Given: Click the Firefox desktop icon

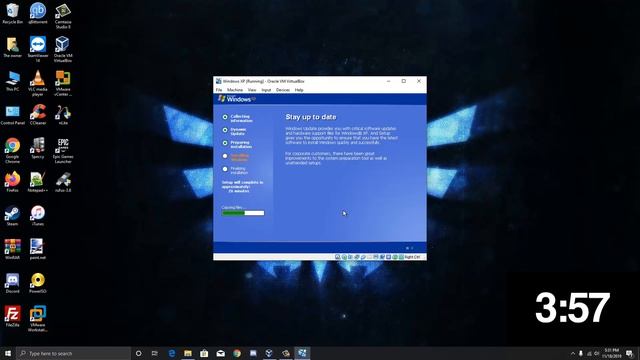Looking at the screenshot, I should coord(13,182).
